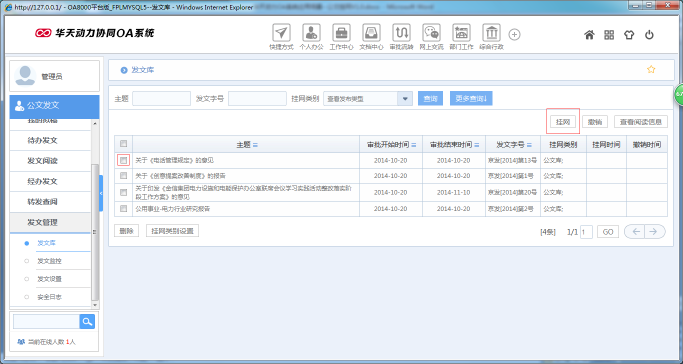Open the 工作中心 briefcase icon

pyautogui.click(x=341, y=33)
